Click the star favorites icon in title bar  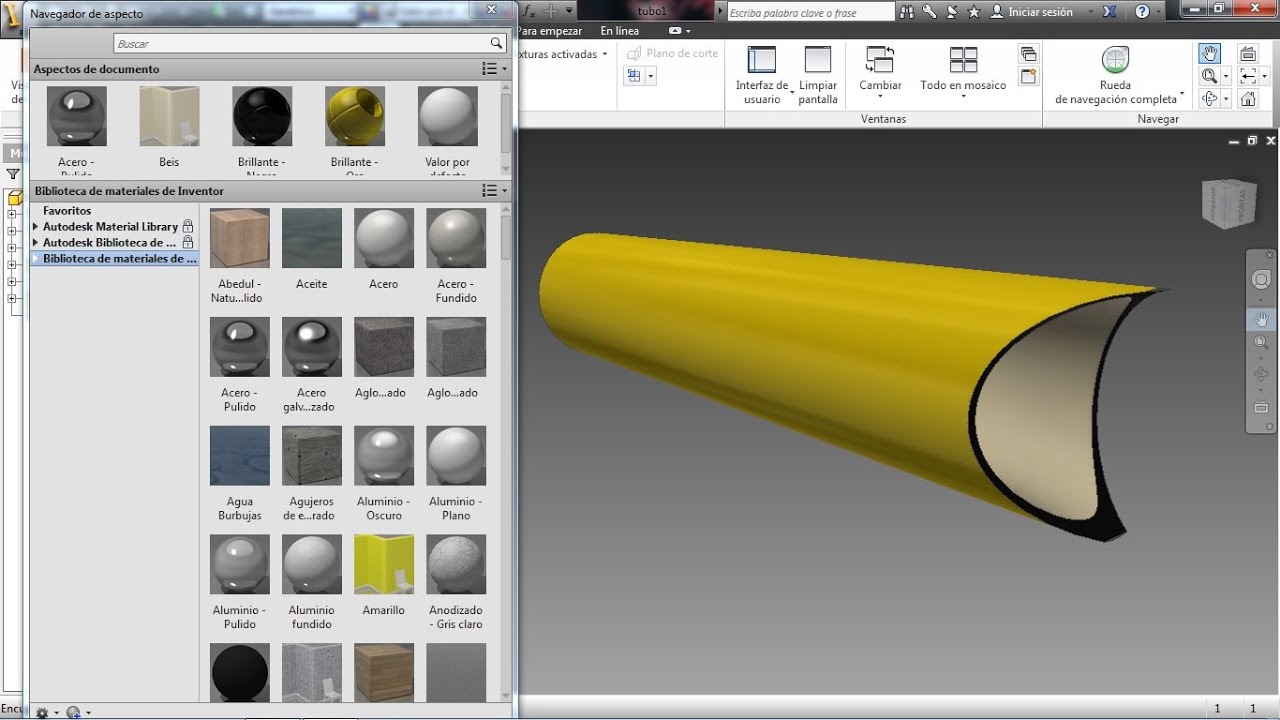[x=974, y=12]
